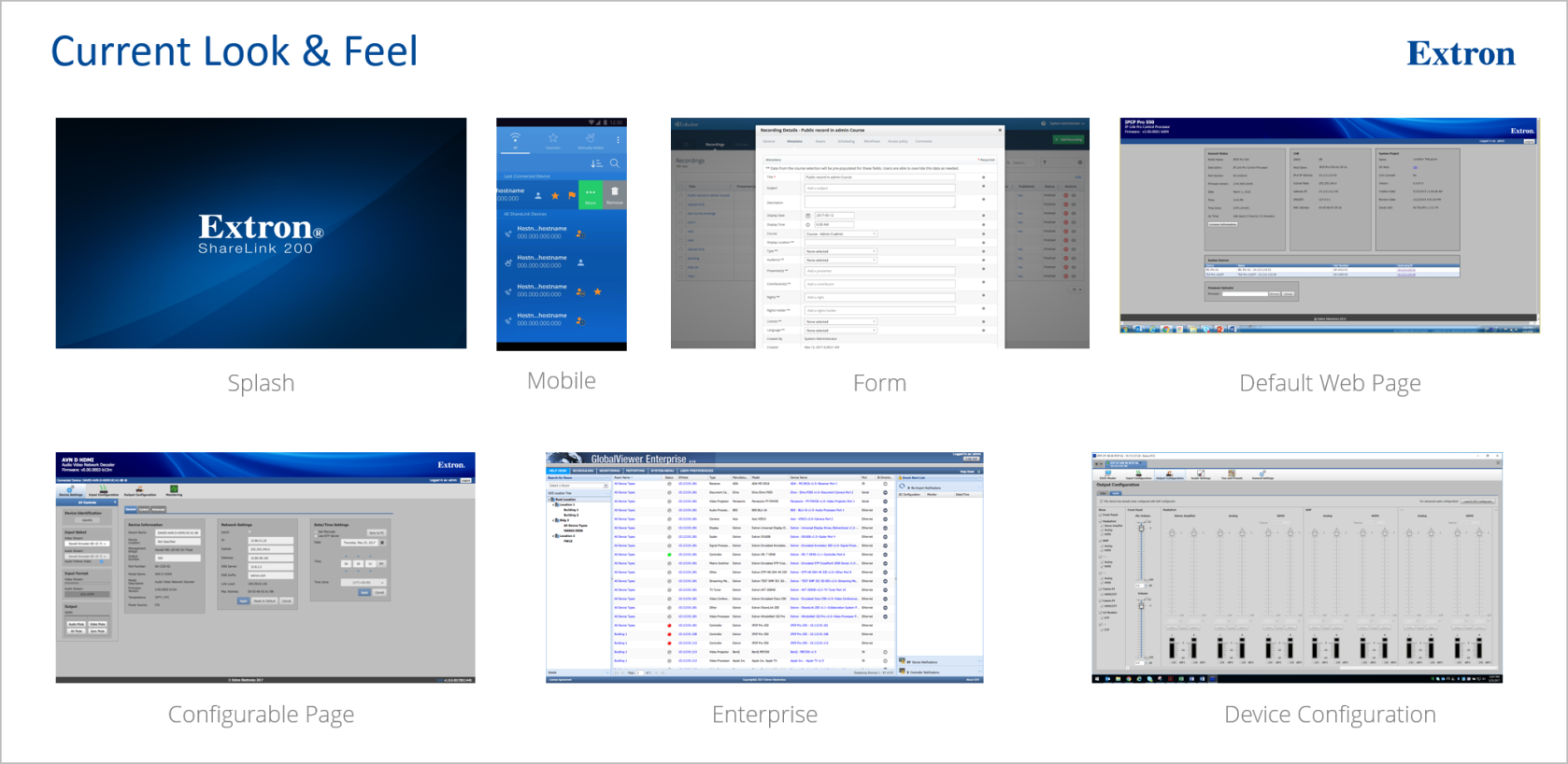This screenshot has height=764, width=1568.
Task: Click the Input Configuration icon in Configurable Page
Action: click(x=103, y=490)
